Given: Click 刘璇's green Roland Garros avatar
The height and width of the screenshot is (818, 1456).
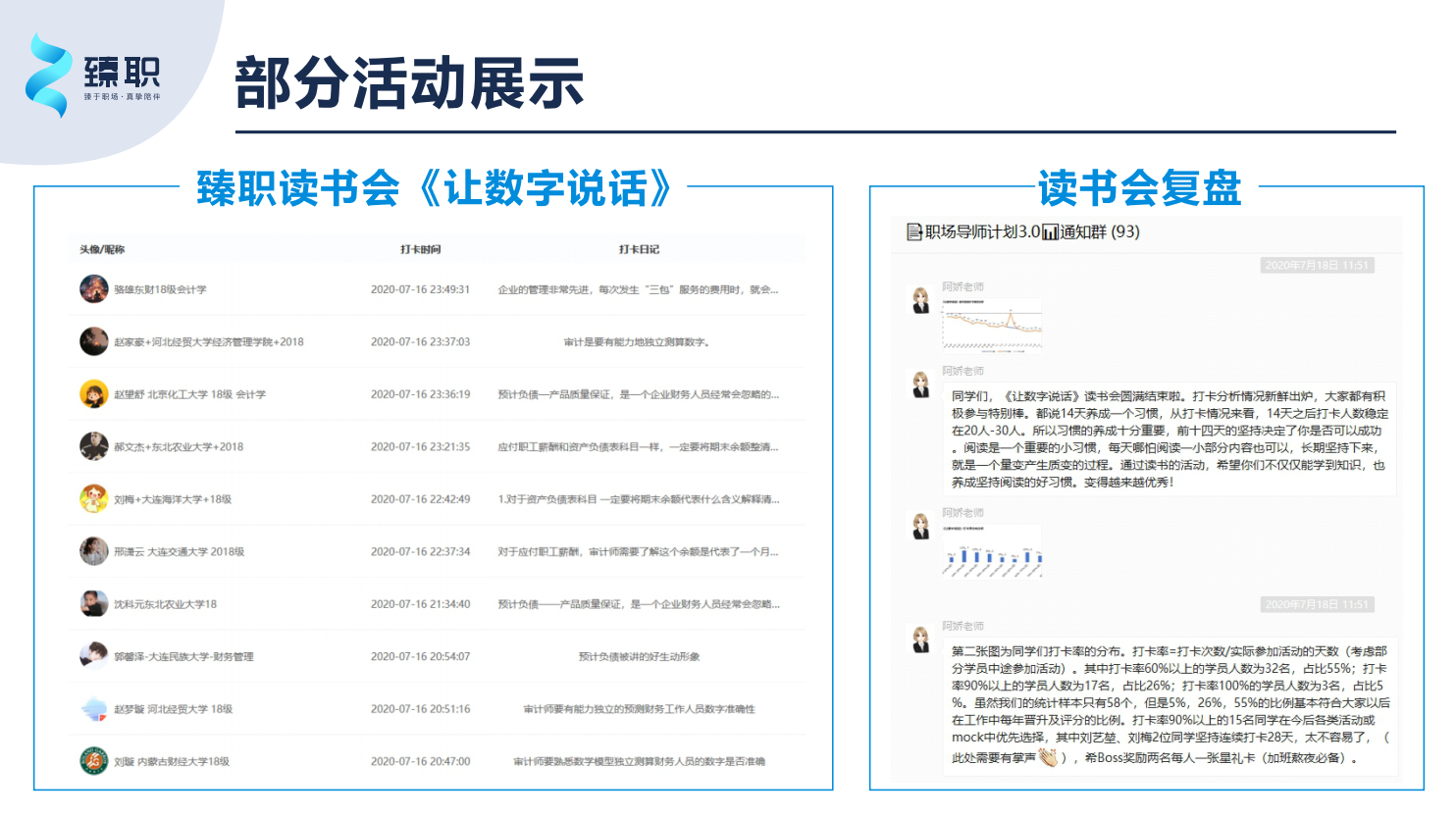Looking at the screenshot, I should [94, 761].
